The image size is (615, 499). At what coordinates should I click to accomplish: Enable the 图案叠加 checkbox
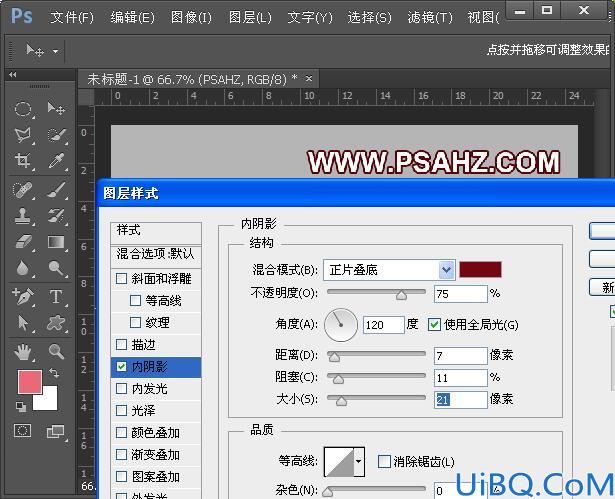pyautogui.click(x=122, y=476)
